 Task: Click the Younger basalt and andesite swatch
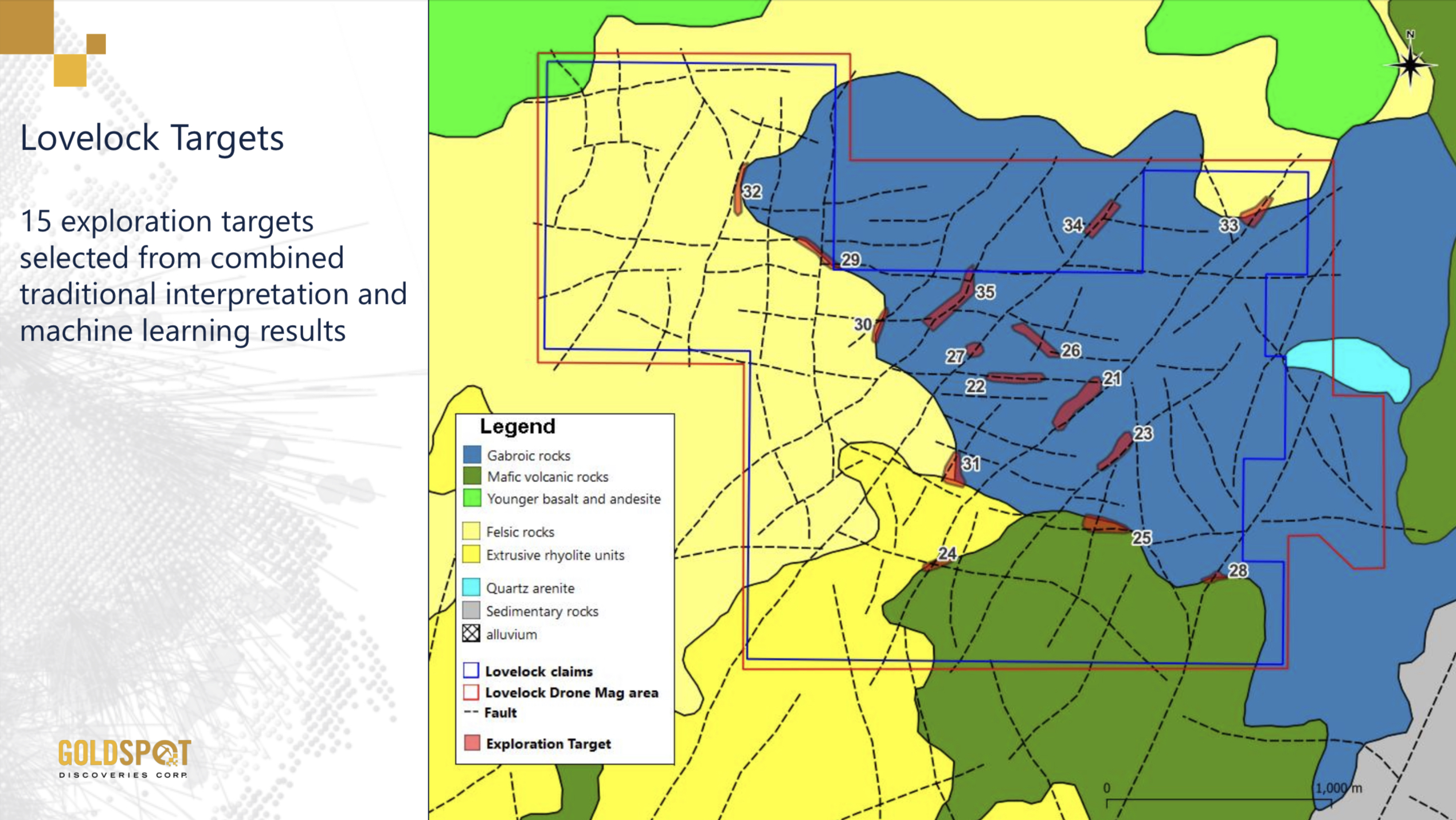pos(472,498)
